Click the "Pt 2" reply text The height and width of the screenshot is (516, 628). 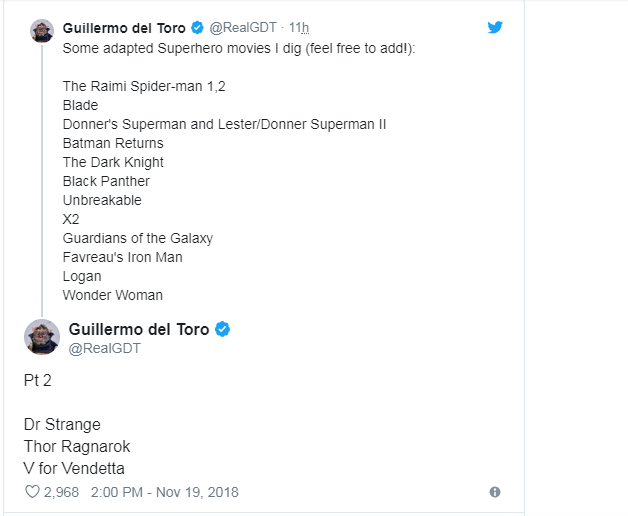36,381
